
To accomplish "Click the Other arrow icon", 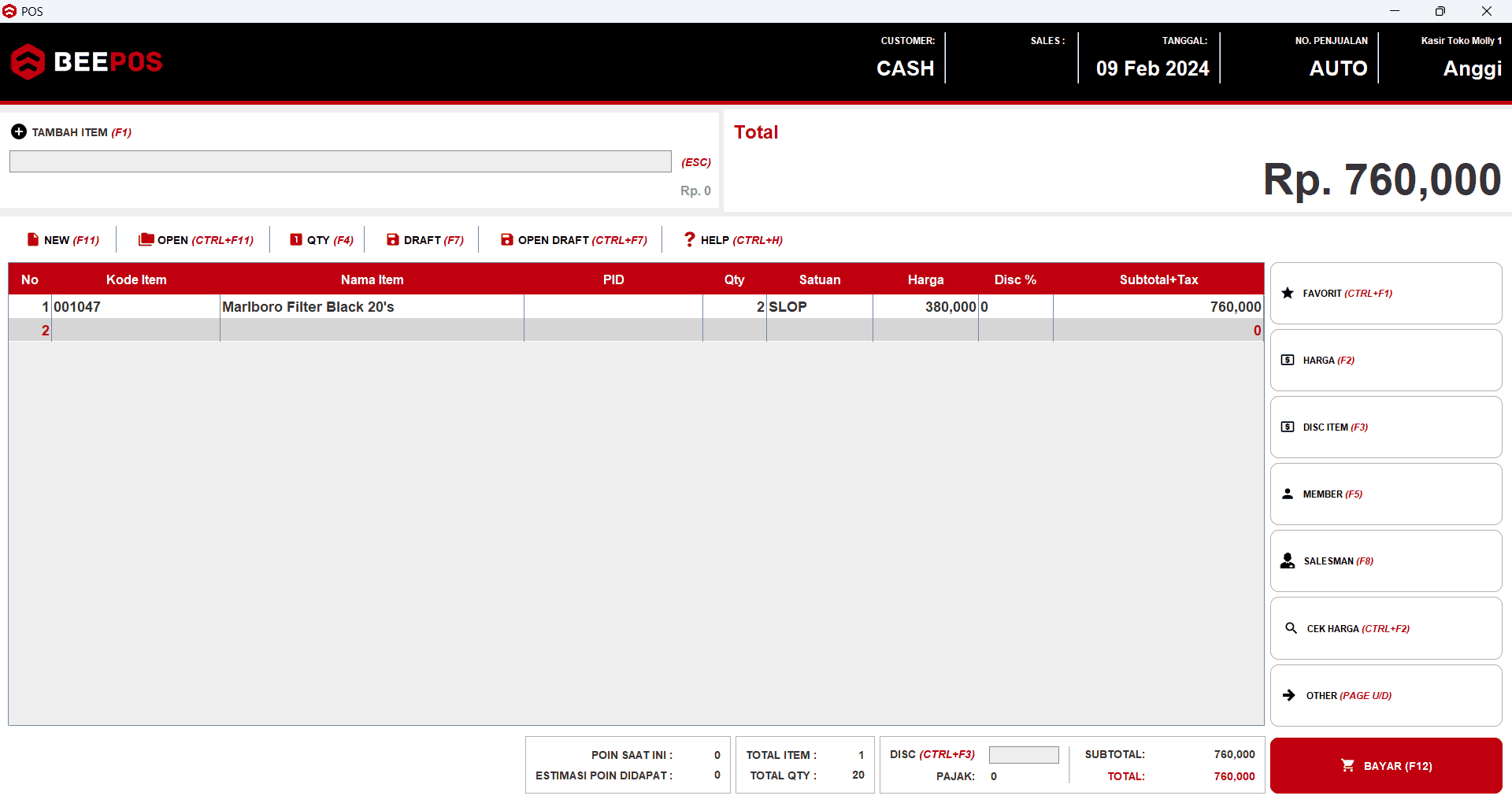I will pyautogui.click(x=1289, y=695).
